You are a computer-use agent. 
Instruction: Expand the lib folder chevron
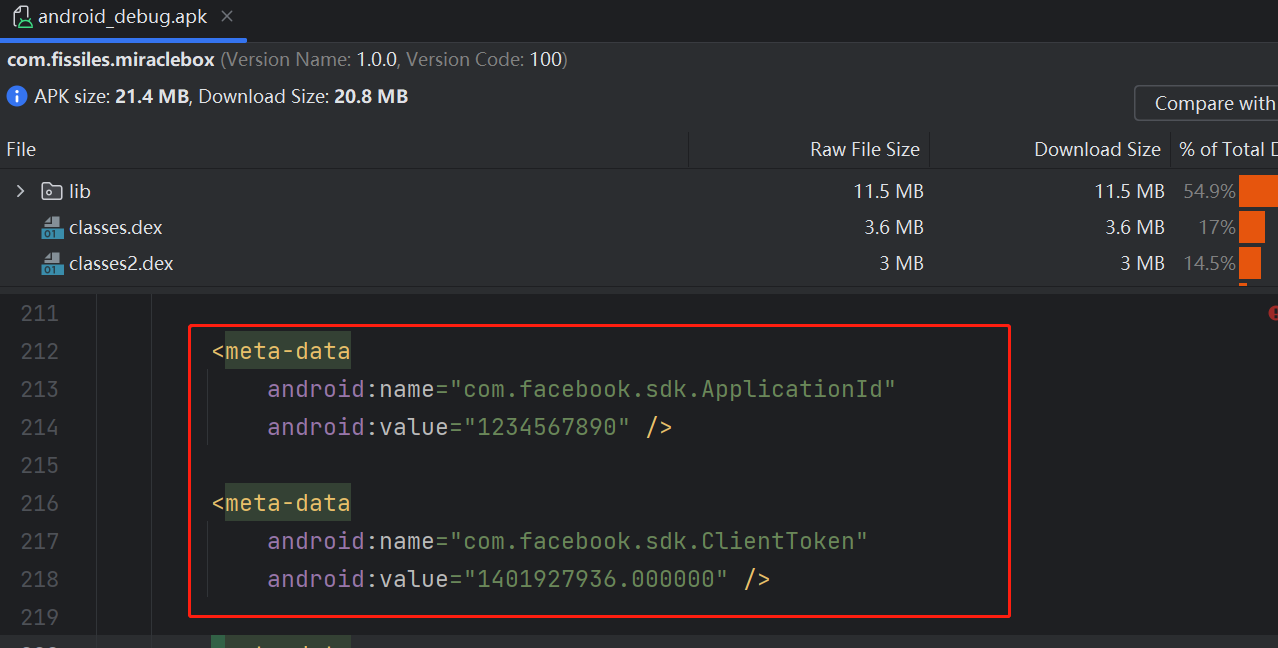click(x=20, y=191)
